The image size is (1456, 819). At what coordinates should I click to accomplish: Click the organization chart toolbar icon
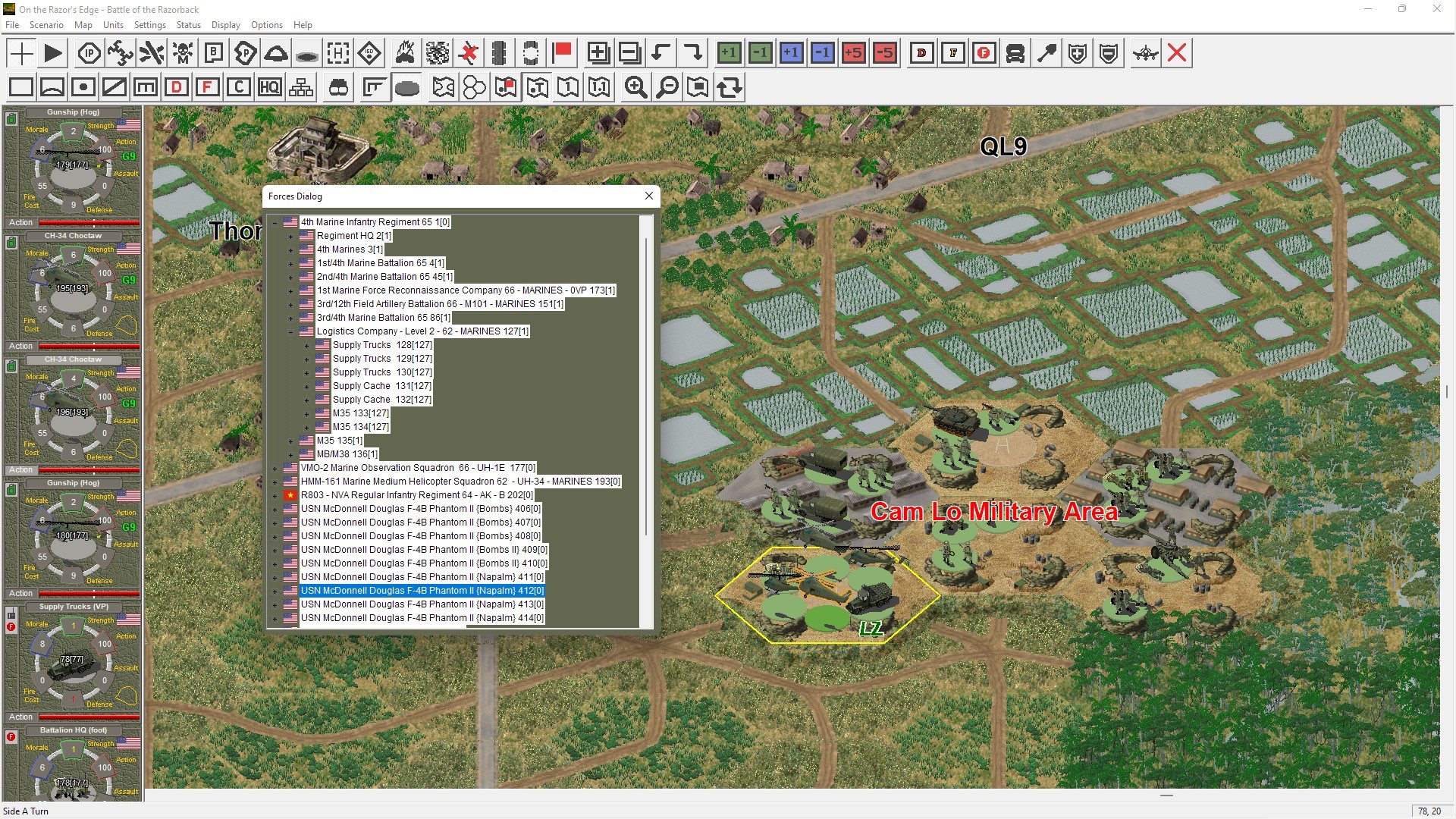(301, 87)
